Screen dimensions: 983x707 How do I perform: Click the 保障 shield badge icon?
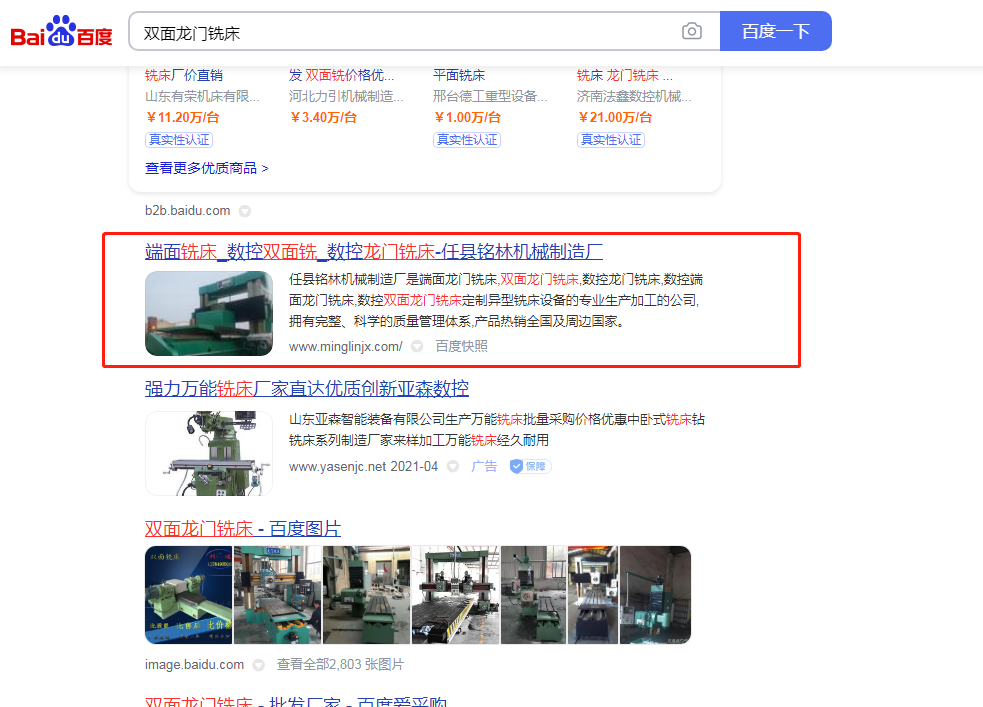click(x=530, y=466)
